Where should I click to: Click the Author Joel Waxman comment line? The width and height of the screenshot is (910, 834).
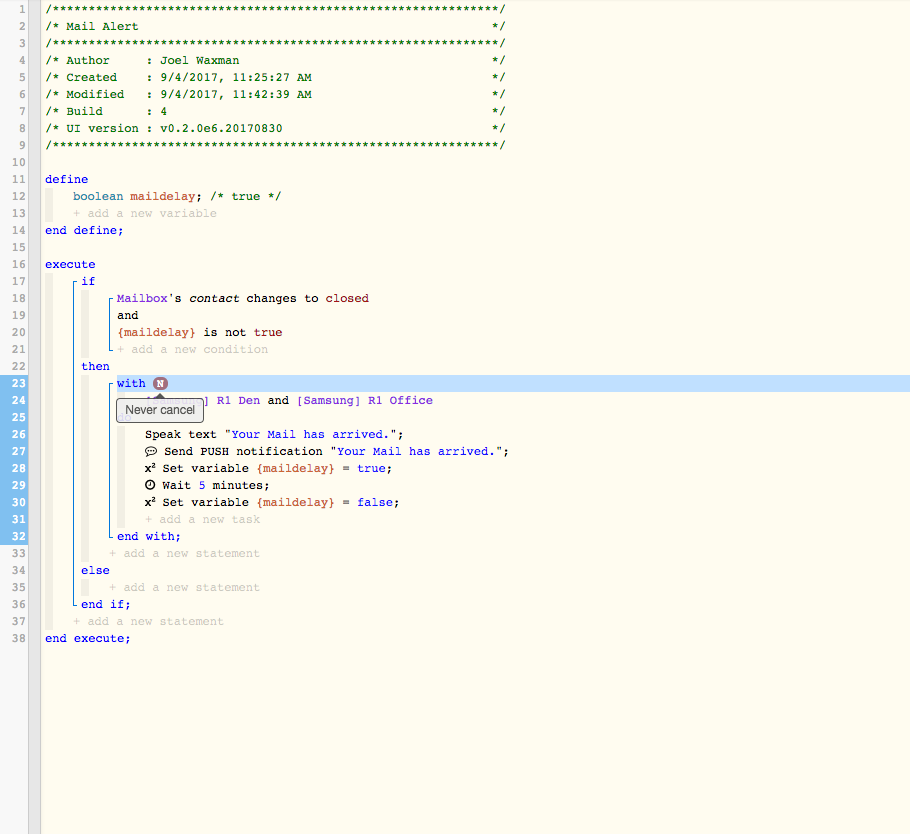coord(275,60)
